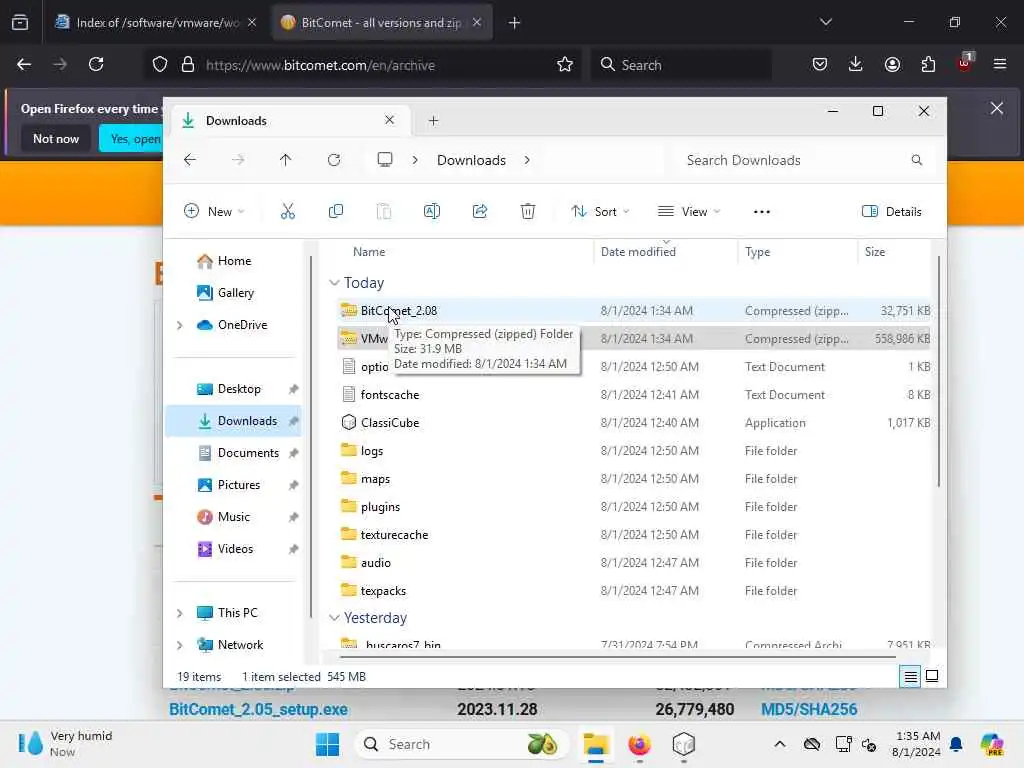
Task: Open Firefox account profile icon
Action: pos(892,64)
